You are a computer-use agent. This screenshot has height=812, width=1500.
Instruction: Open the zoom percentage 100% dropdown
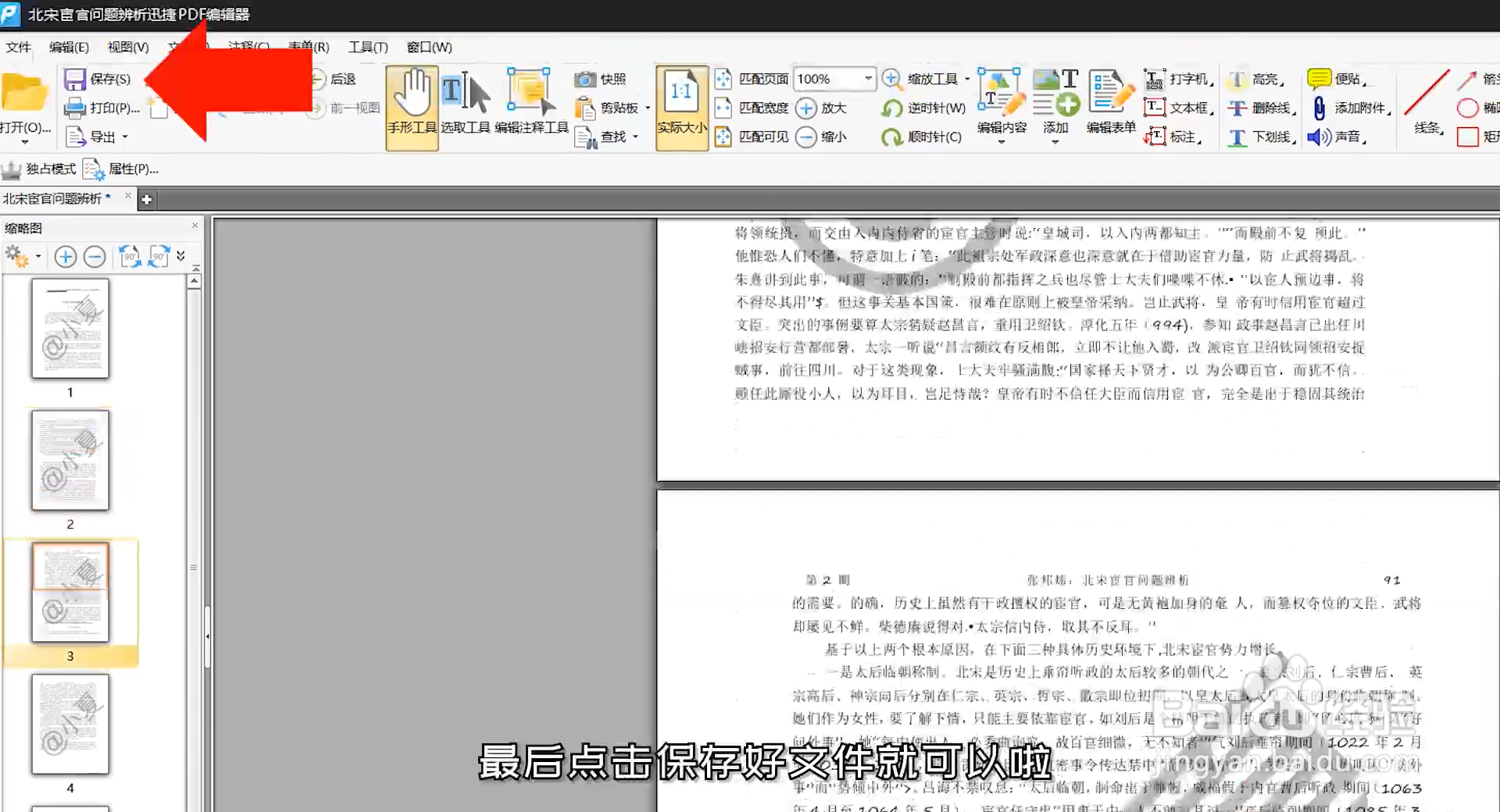click(x=868, y=79)
